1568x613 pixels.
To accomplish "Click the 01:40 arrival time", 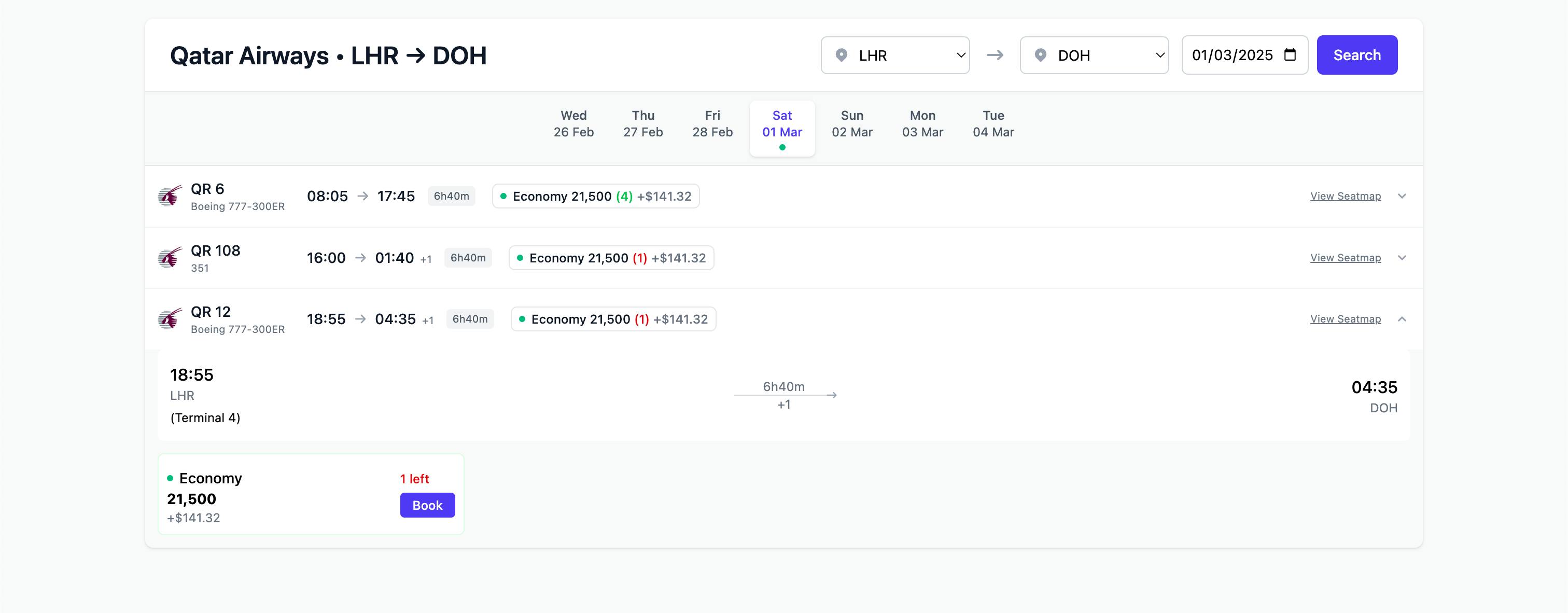I will tap(395, 258).
